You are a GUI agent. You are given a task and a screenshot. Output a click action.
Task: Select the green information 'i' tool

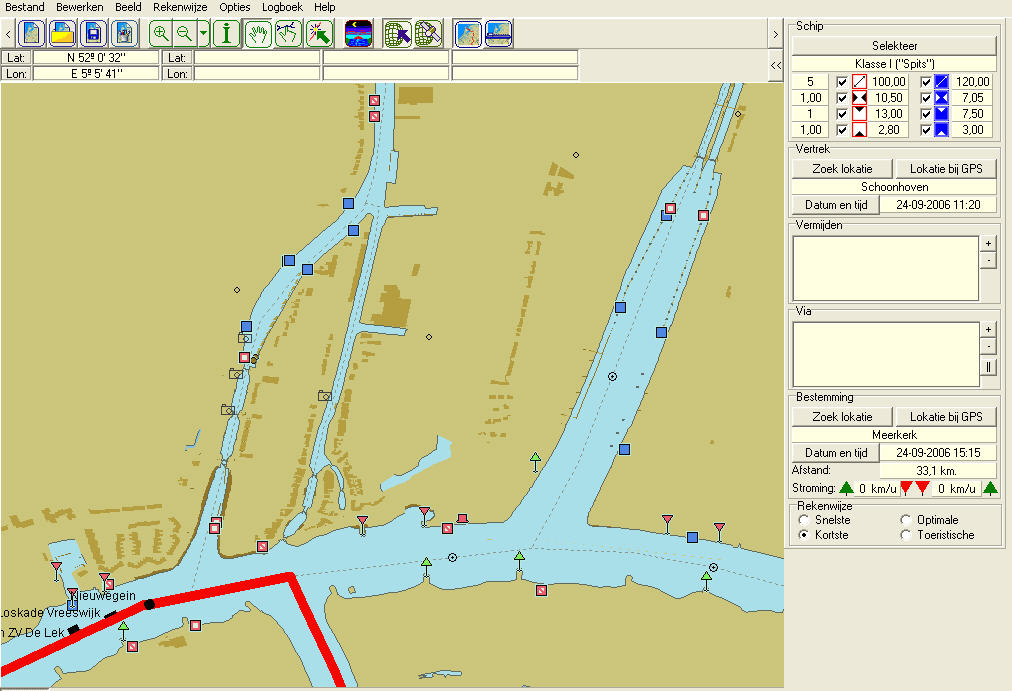coord(227,34)
